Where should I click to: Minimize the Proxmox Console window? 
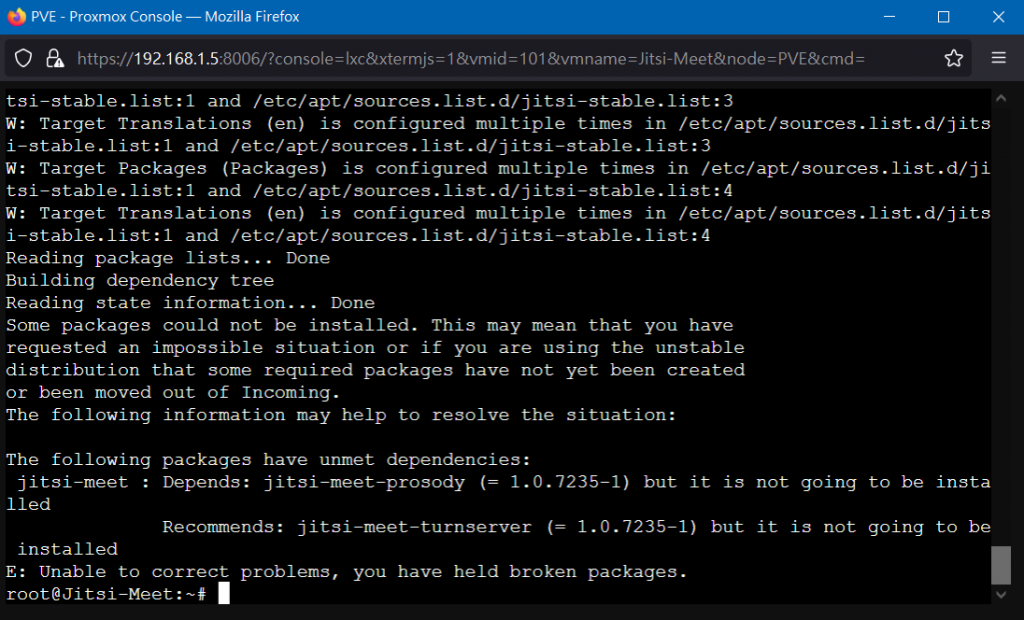pyautogui.click(x=889, y=16)
